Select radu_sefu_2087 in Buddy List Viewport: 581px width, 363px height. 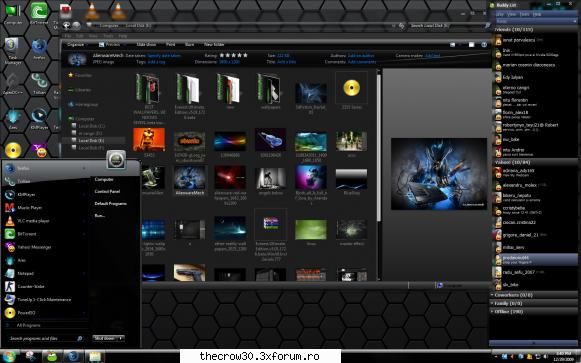click(x=519, y=272)
